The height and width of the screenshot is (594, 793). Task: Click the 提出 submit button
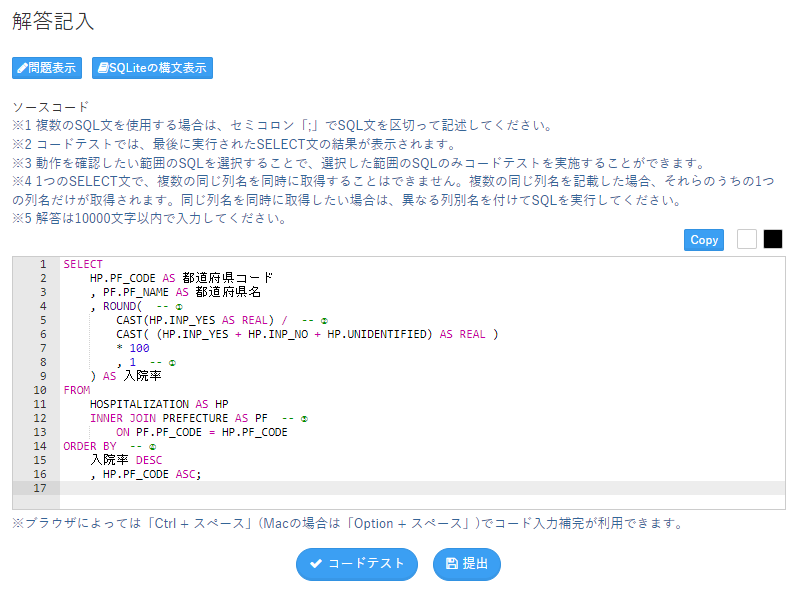(x=467, y=564)
